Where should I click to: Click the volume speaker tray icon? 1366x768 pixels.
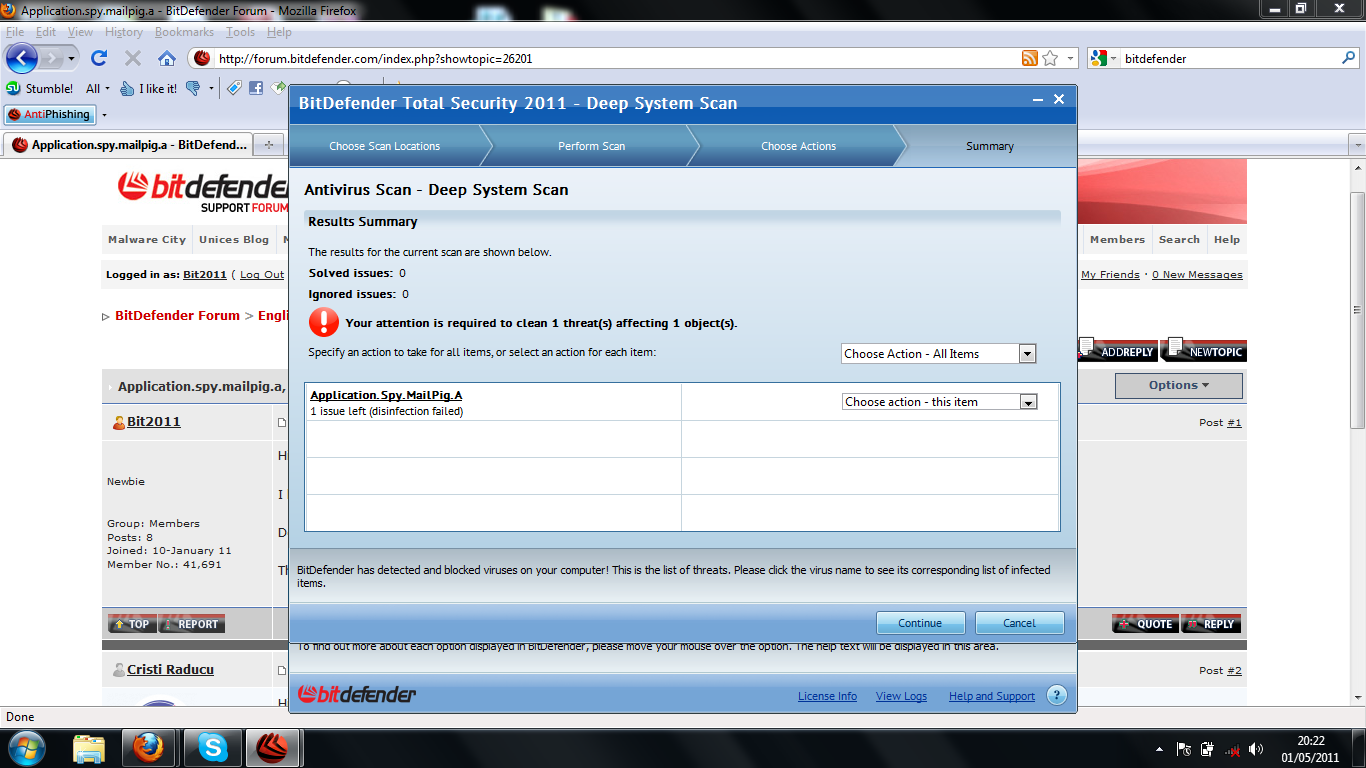pos(1257,748)
